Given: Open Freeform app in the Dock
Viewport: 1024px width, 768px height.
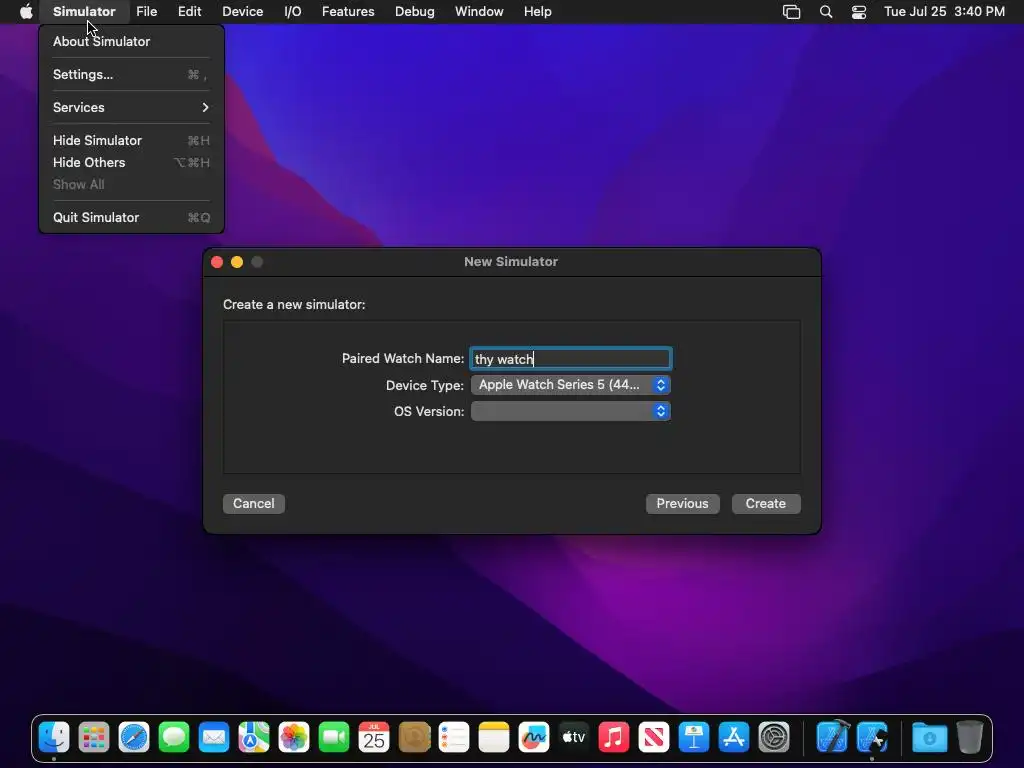Looking at the screenshot, I should tap(534, 738).
